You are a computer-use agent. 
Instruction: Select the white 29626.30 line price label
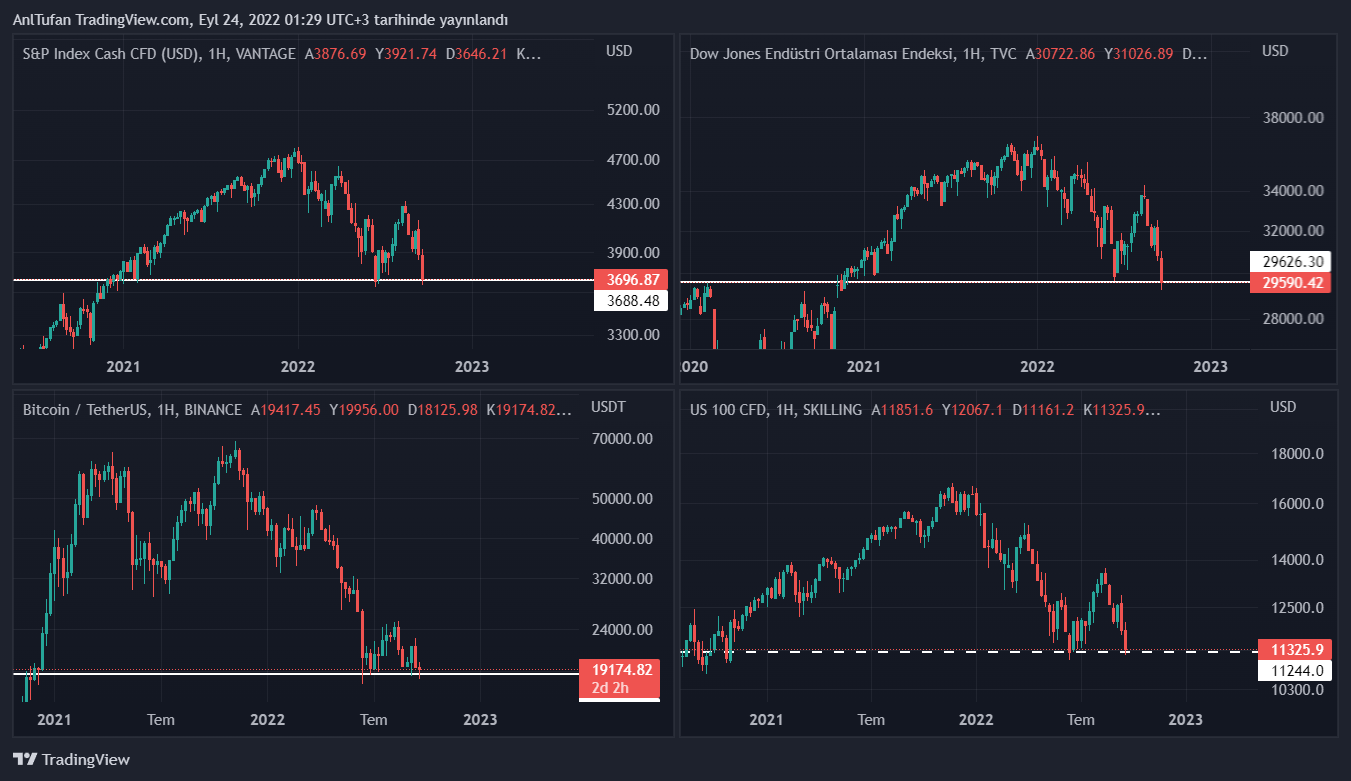click(x=1293, y=262)
